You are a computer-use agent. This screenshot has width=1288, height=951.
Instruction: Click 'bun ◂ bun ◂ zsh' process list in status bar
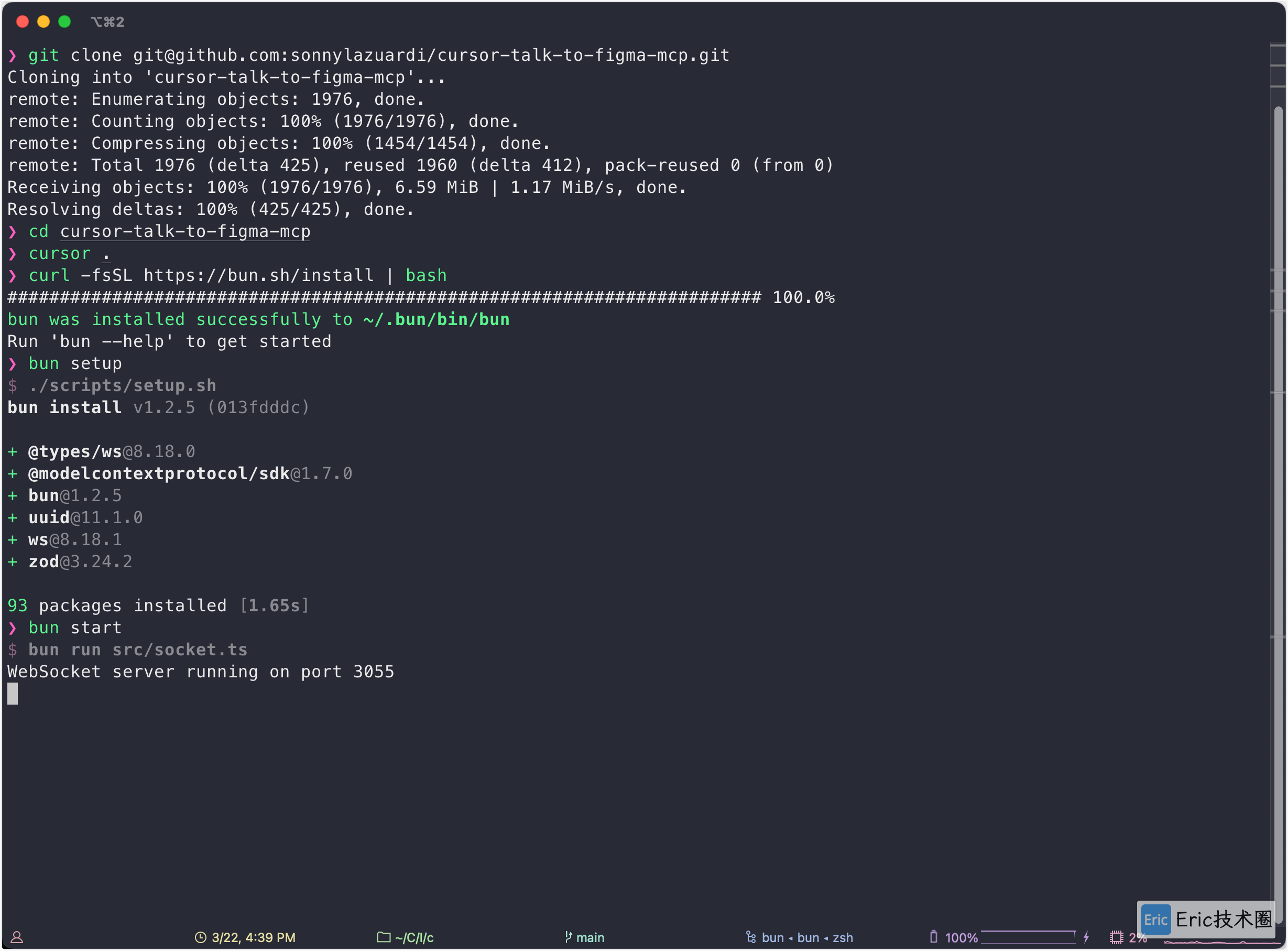click(807, 938)
